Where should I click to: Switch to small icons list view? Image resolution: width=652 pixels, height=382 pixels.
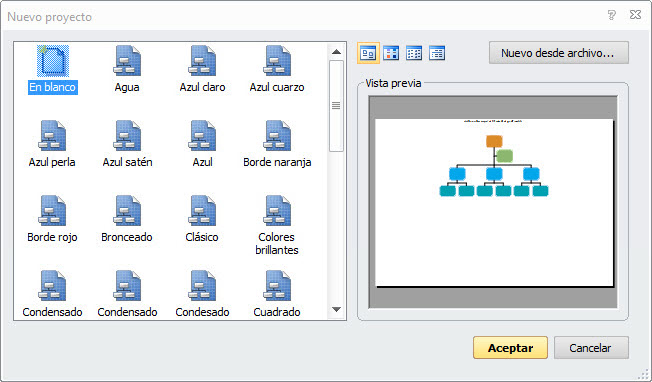(414, 53)
